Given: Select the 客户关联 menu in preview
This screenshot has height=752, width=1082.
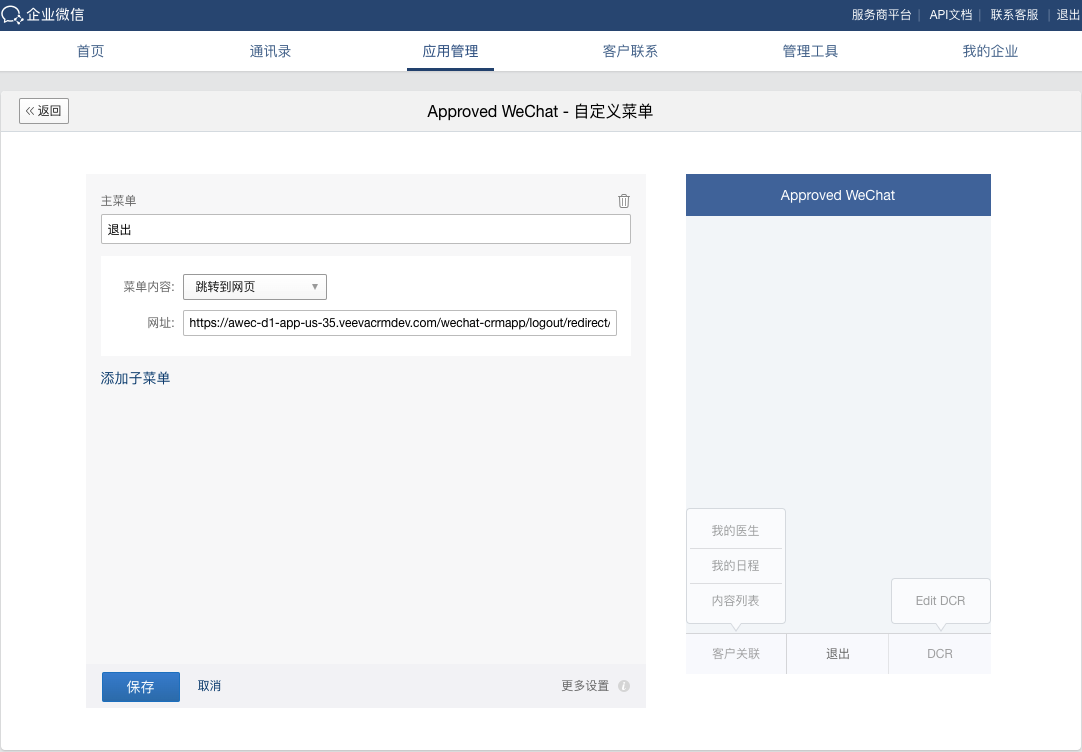Looking at the screenshot, I should [x=736, y=654].
